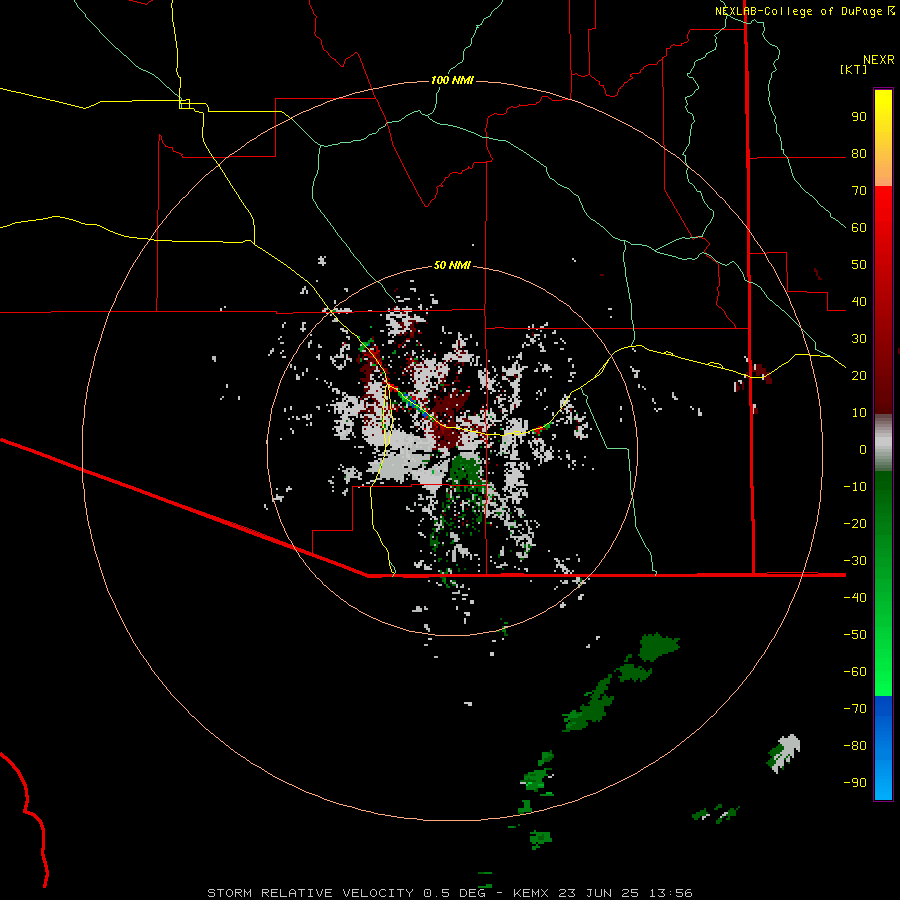Viewport: 900px width, 900px height.
Task: Click the -60 value on the color scale
Action: (x=855, y=672)
